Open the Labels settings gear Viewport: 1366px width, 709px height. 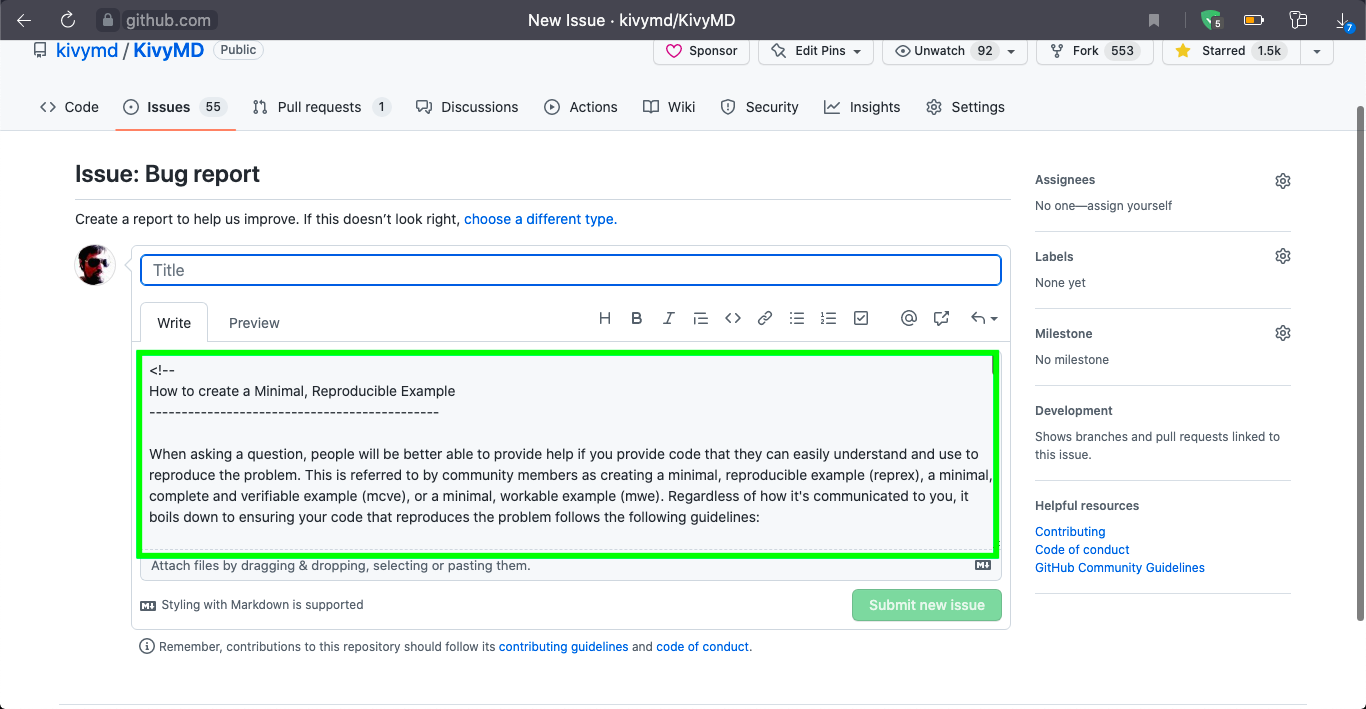pyautogui.click(x=1283, y=256)
